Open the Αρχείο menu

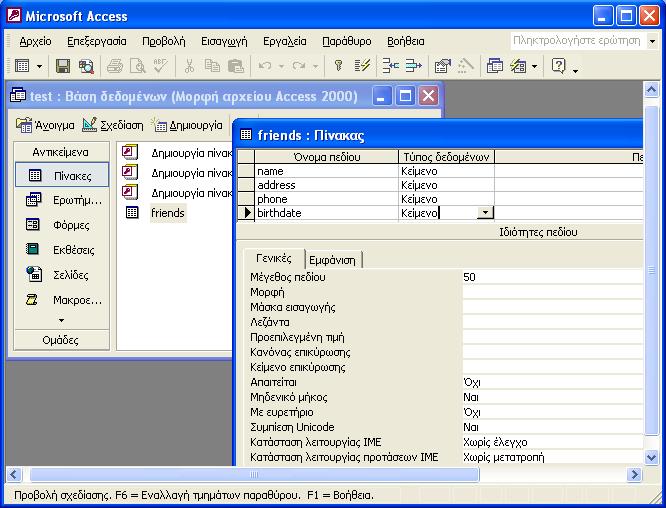point(35,41)
